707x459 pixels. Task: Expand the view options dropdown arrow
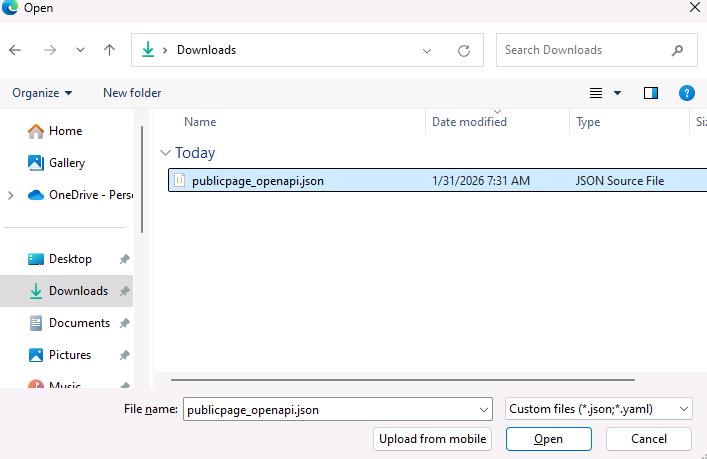617,93
